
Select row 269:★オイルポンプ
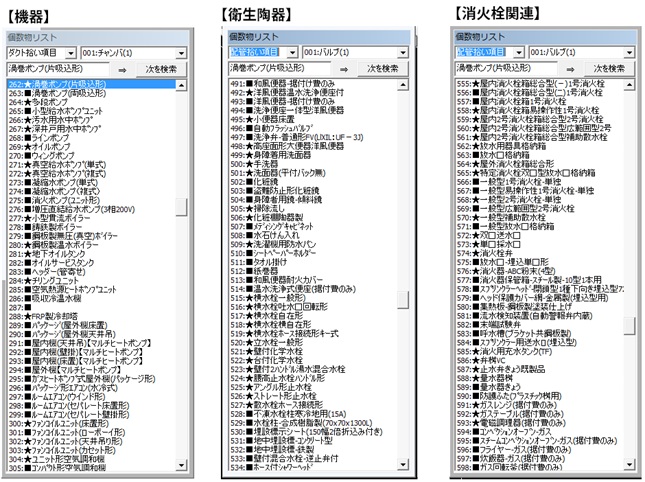tap(91, 147)
